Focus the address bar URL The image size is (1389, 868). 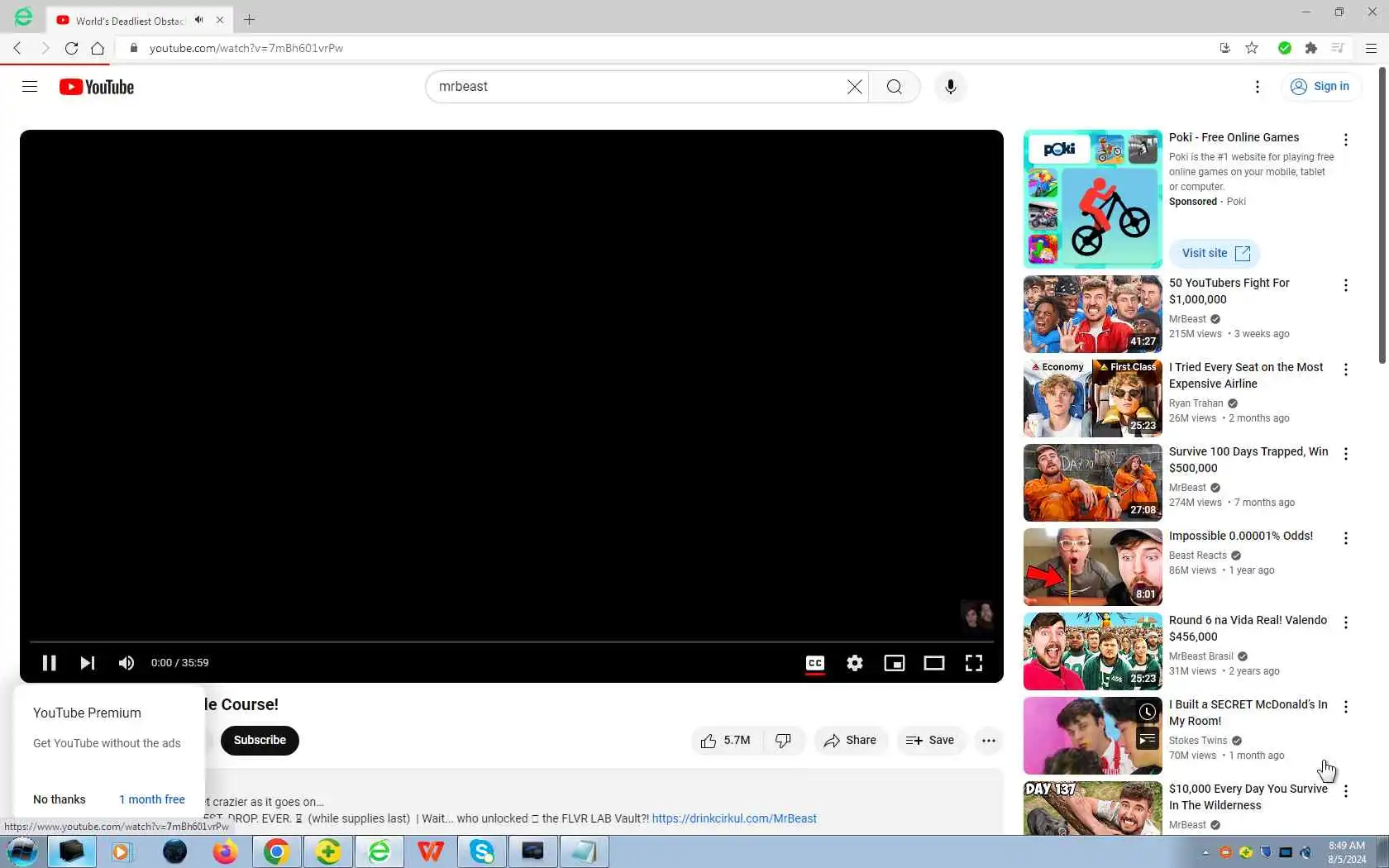pyautogui.click(x=246, y=48)
